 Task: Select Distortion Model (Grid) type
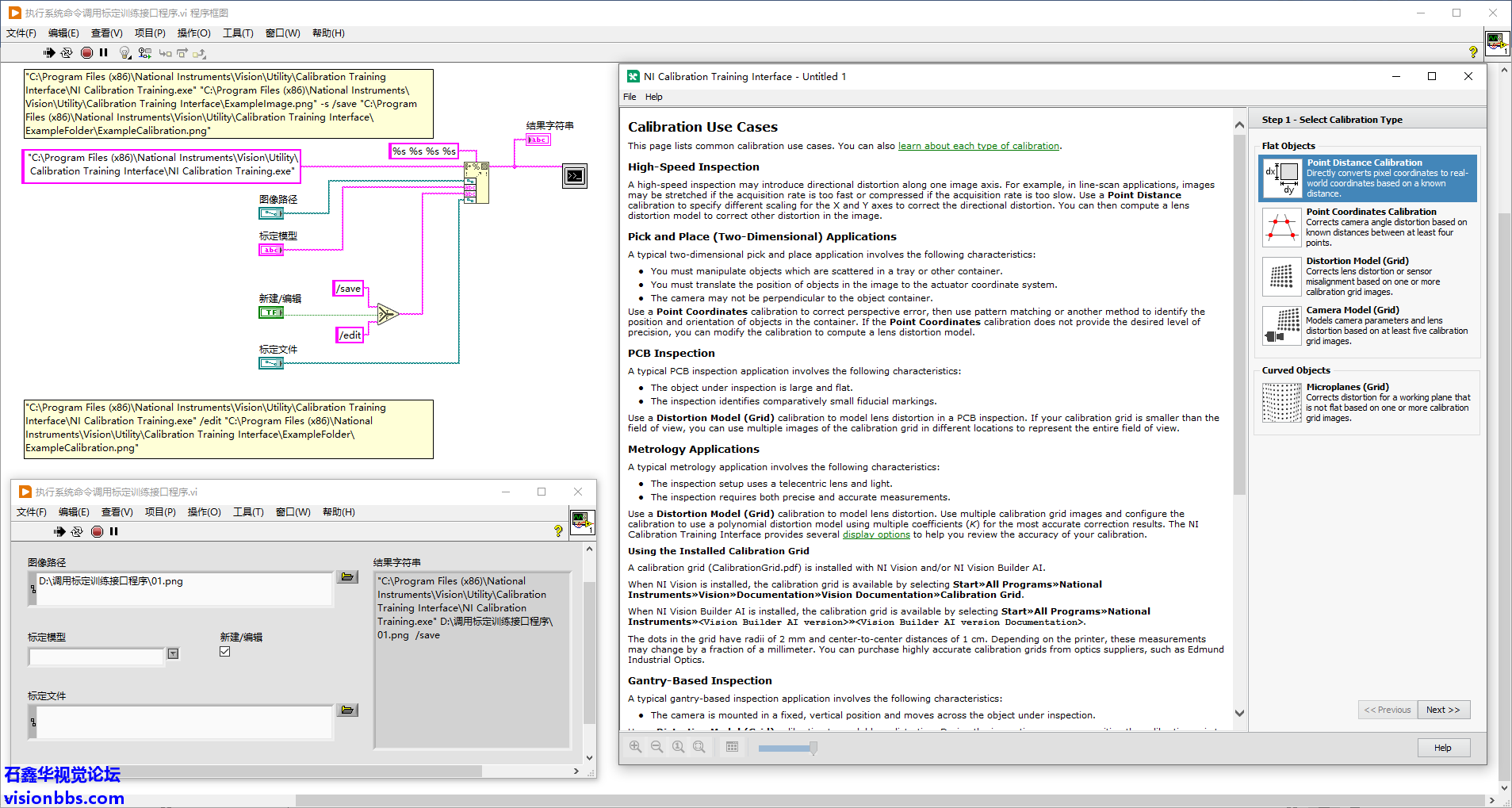point(1367,277)
